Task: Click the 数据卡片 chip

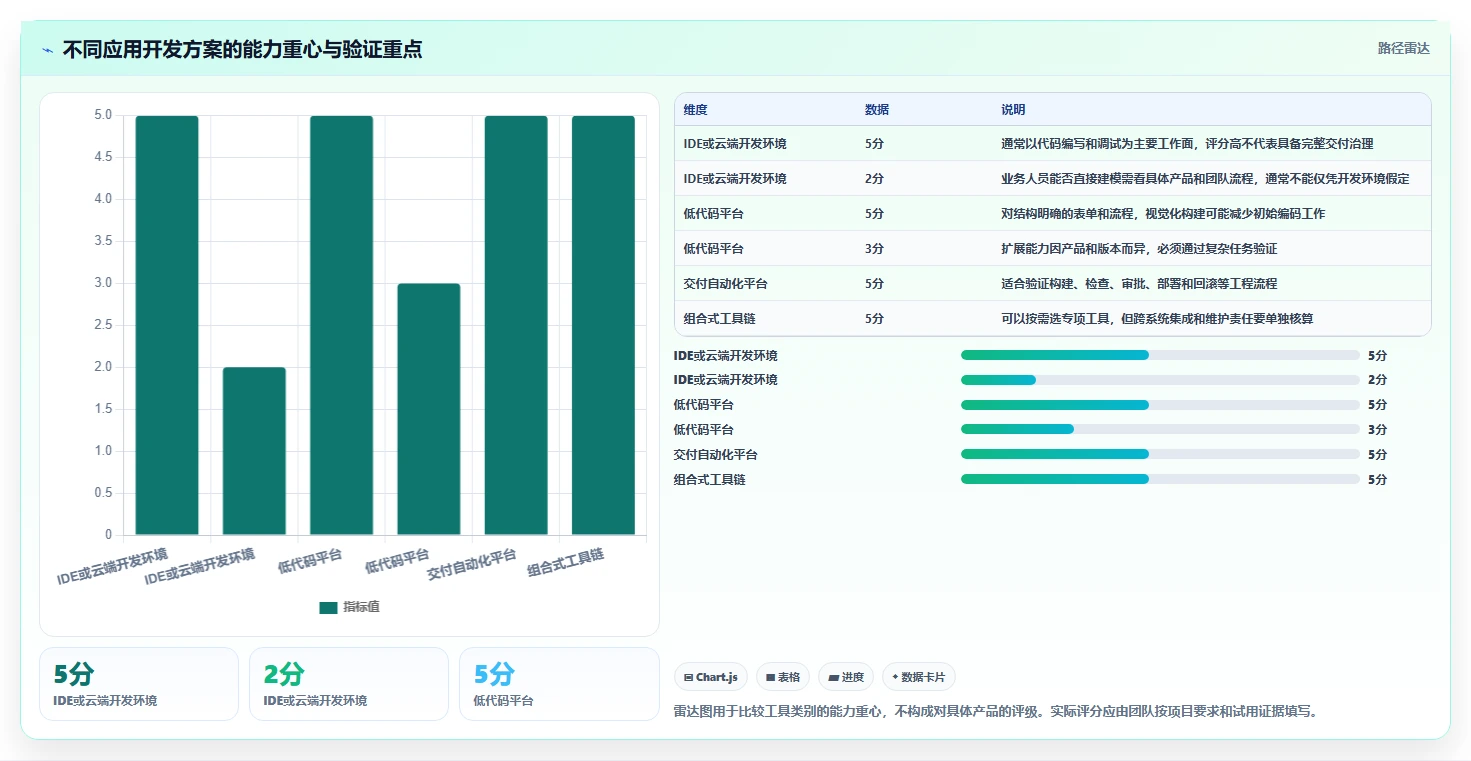Action: 919,677
